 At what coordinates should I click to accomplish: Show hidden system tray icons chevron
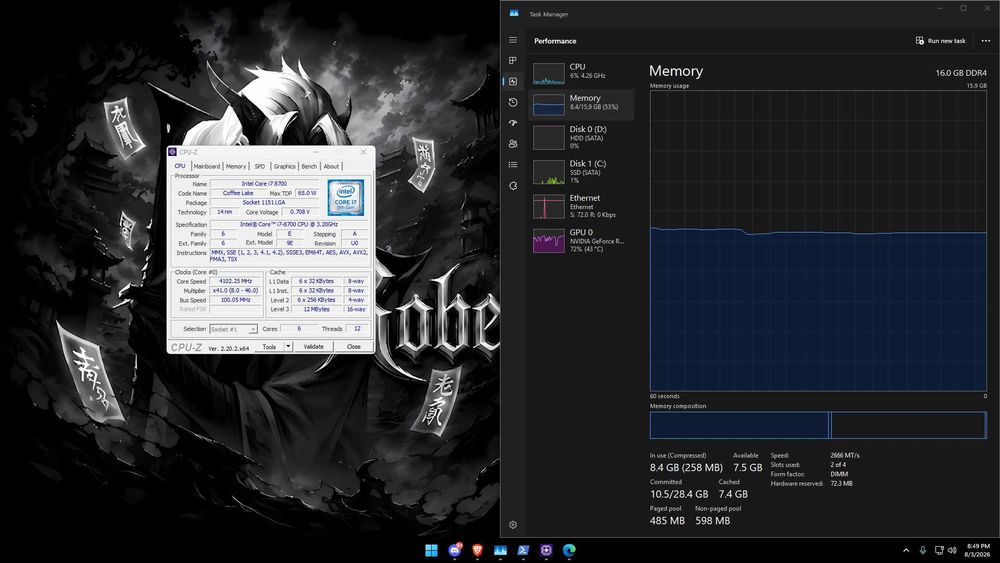click(x=906, y=550)
